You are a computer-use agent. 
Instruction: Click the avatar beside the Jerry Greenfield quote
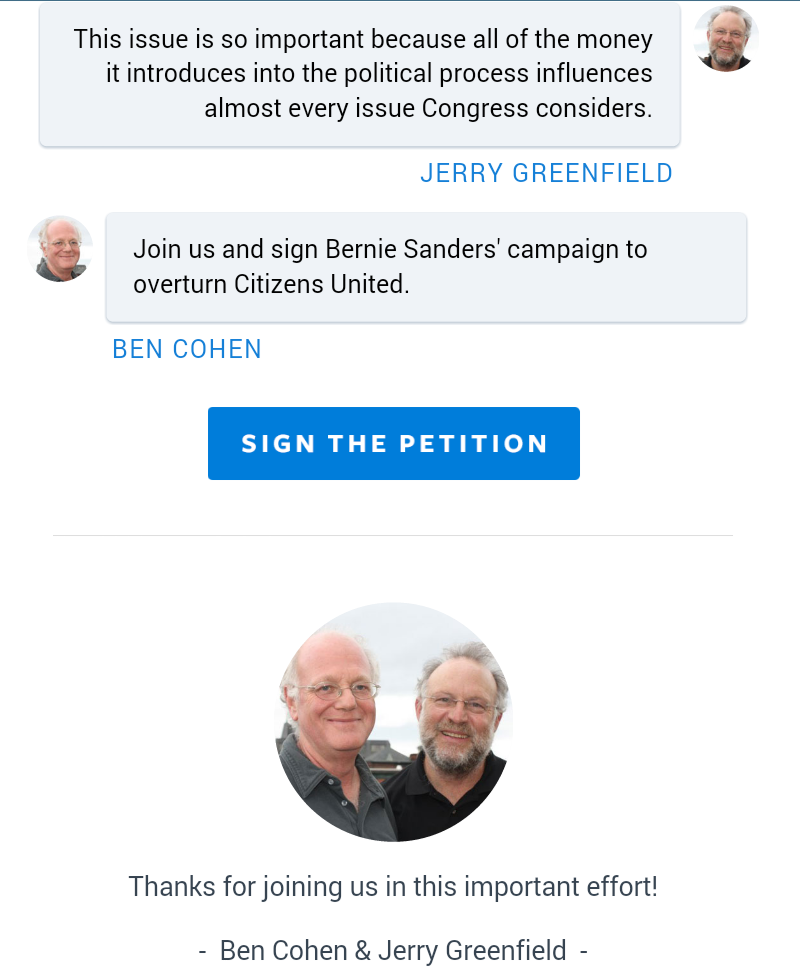pos(726,39)
